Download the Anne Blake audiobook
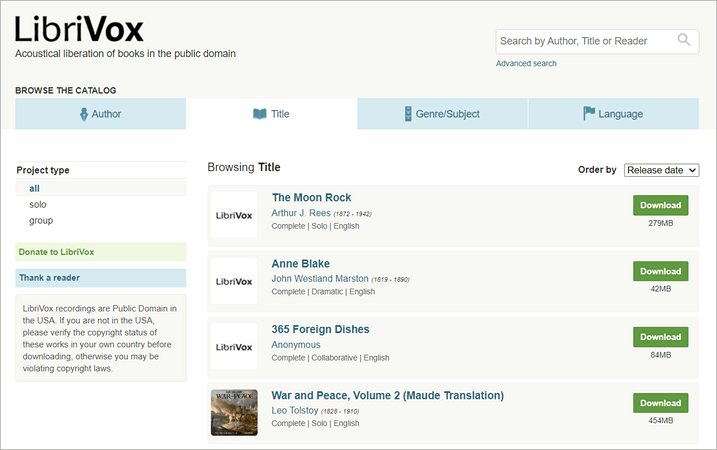 click(660, 271)
